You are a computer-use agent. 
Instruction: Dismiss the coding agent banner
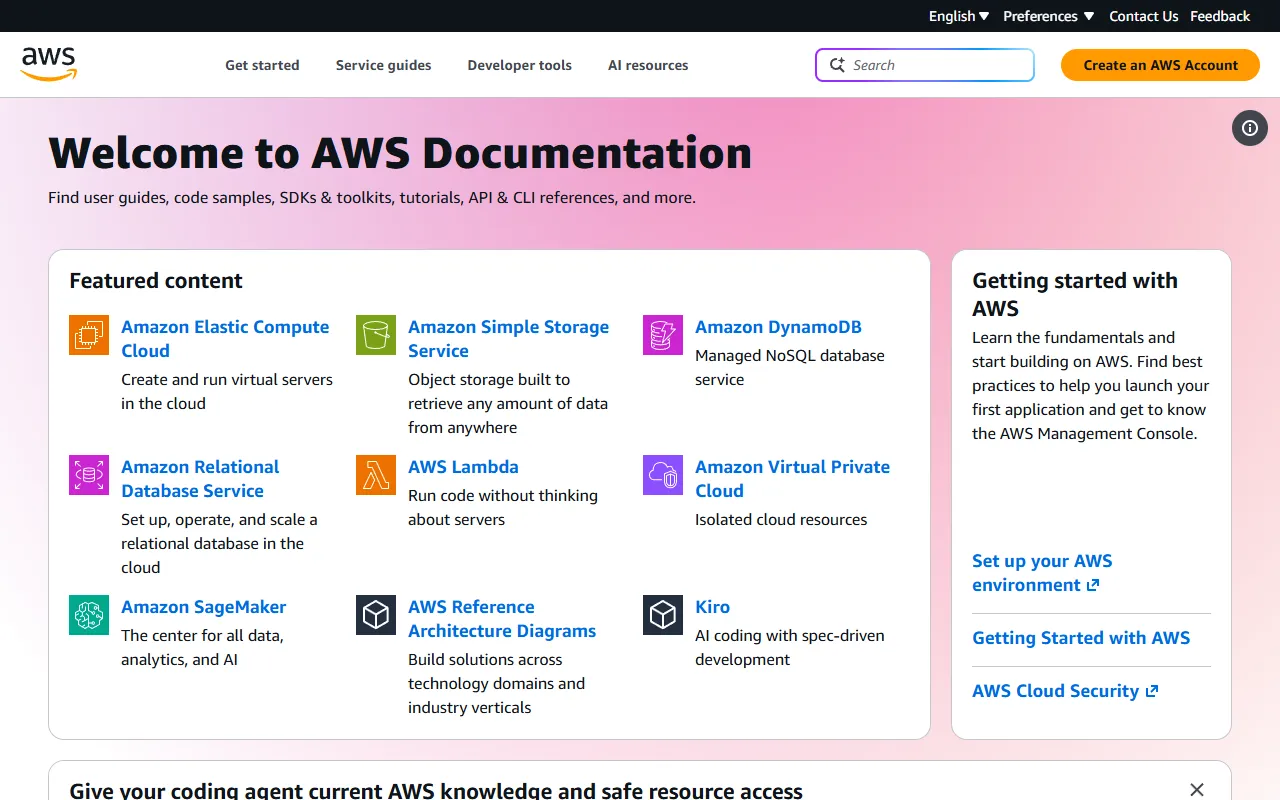click(1197, 790)
